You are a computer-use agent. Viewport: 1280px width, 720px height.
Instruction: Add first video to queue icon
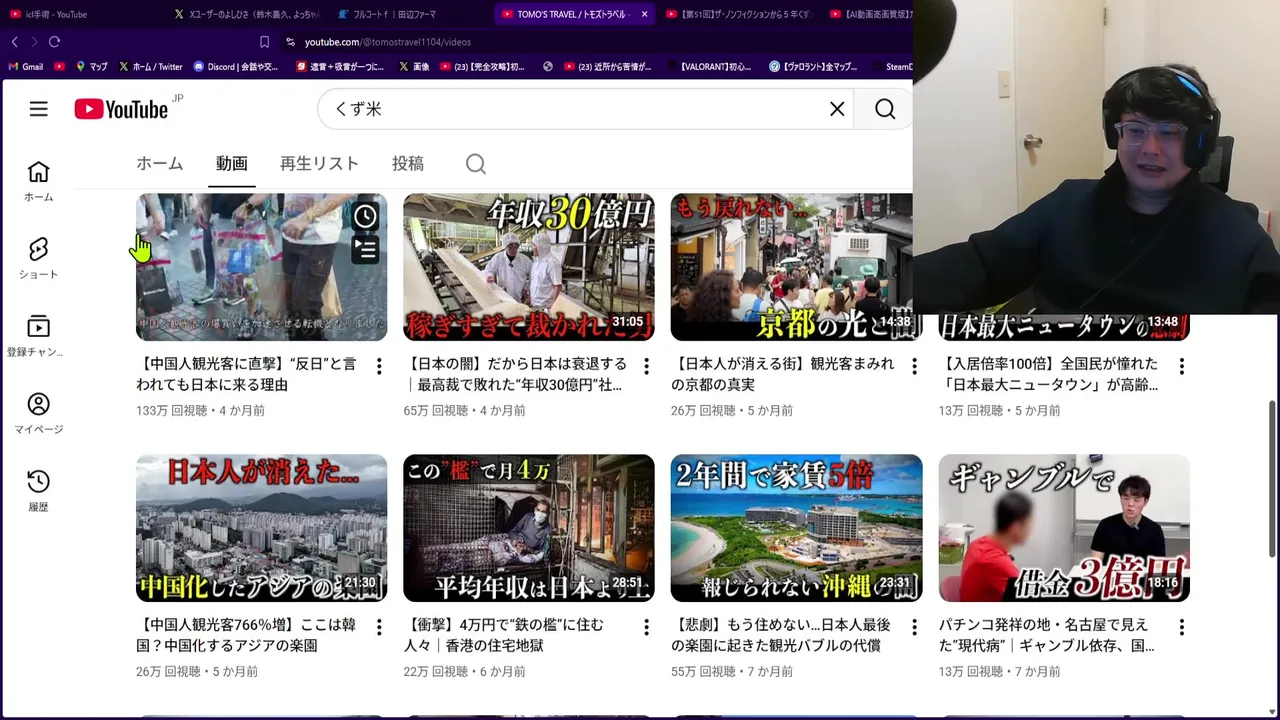365,249
